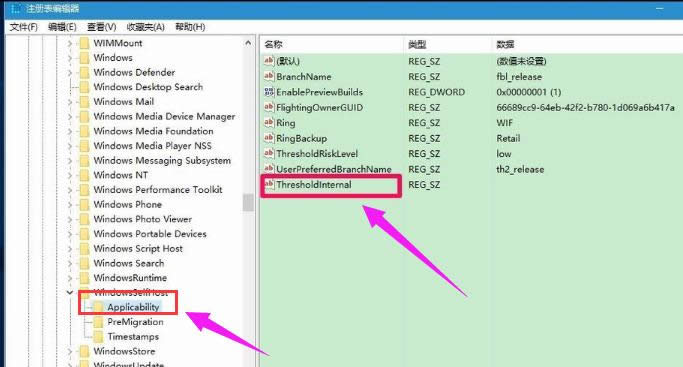This screenshot has height=367, width=683.
Task: Click the PreMigration folder icon
Action: coord(99,322)
